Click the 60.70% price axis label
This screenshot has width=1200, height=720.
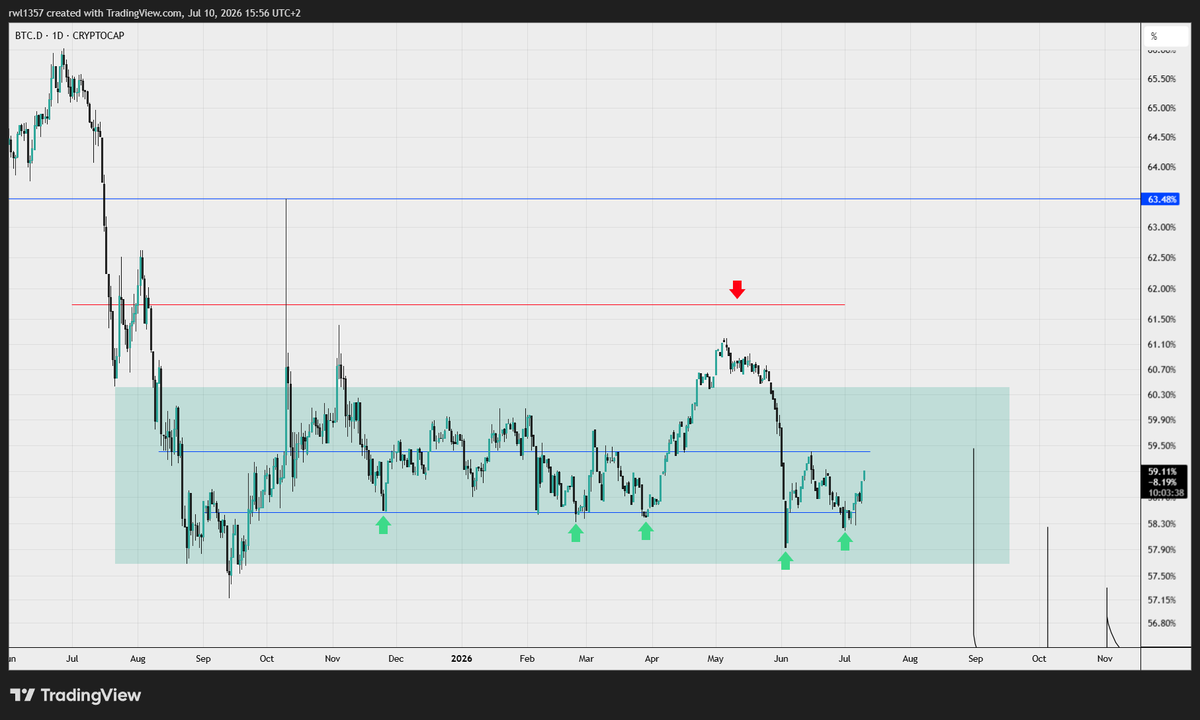[1162, 369]
